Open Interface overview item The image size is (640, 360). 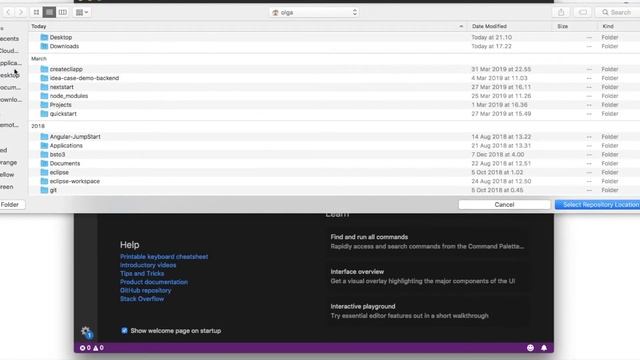427,276
